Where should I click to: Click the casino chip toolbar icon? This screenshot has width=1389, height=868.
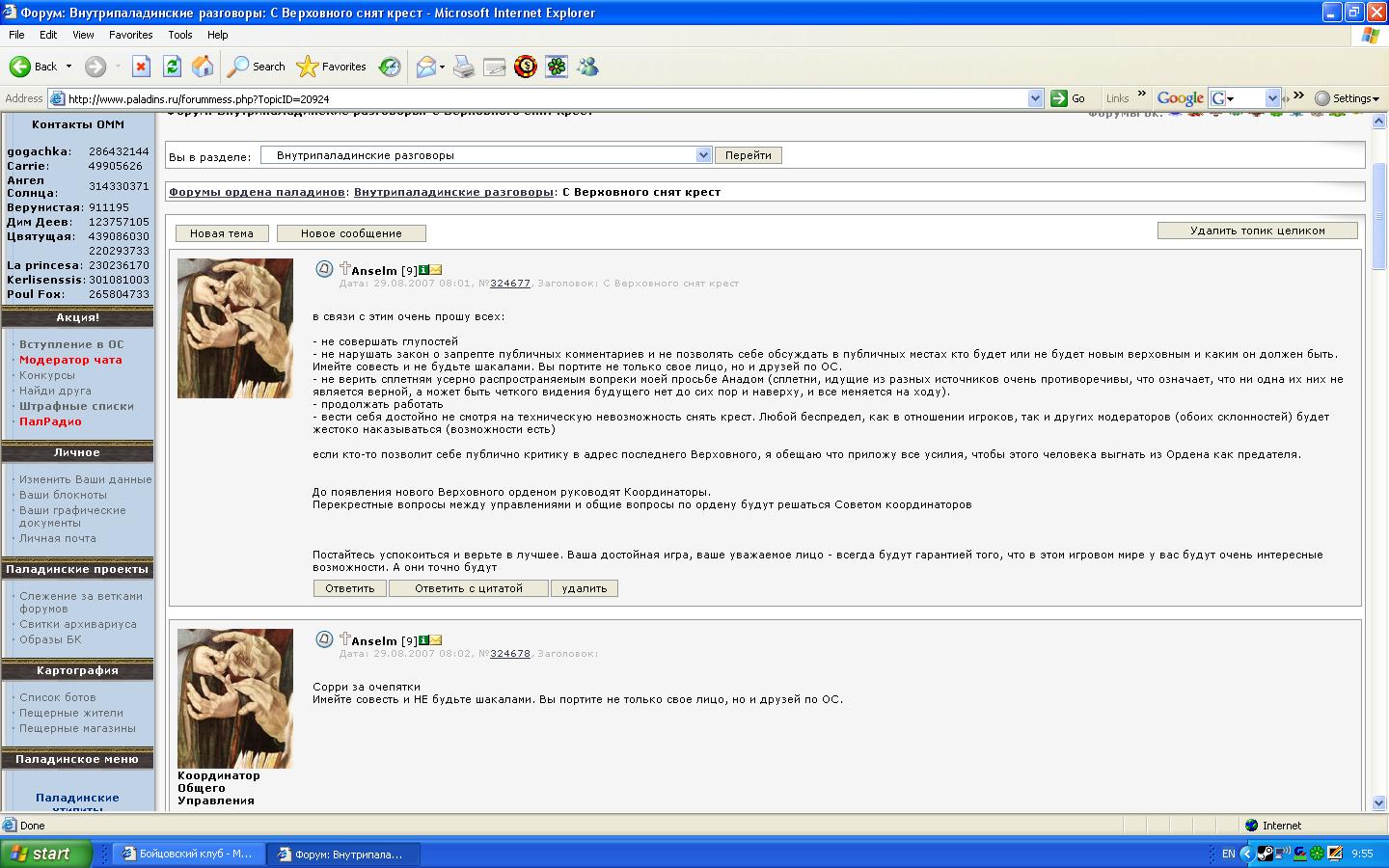(x=526, y=67)
